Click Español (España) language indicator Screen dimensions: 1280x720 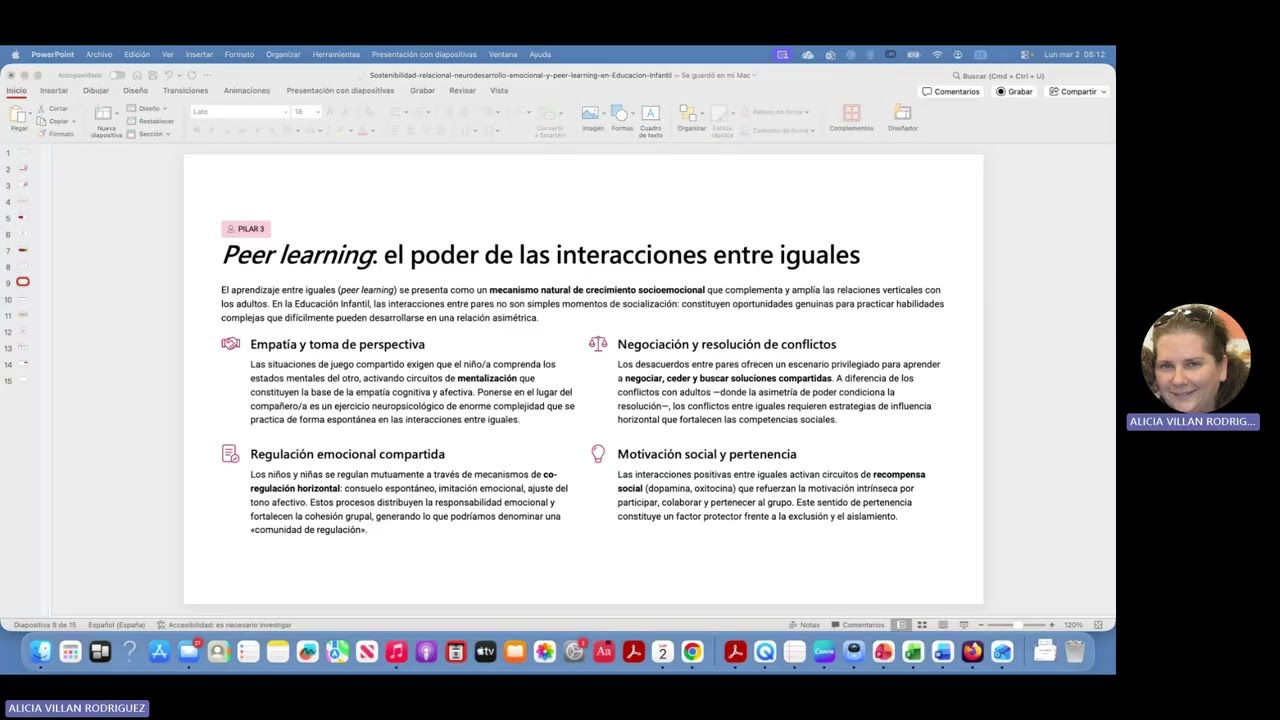[116, 625]
